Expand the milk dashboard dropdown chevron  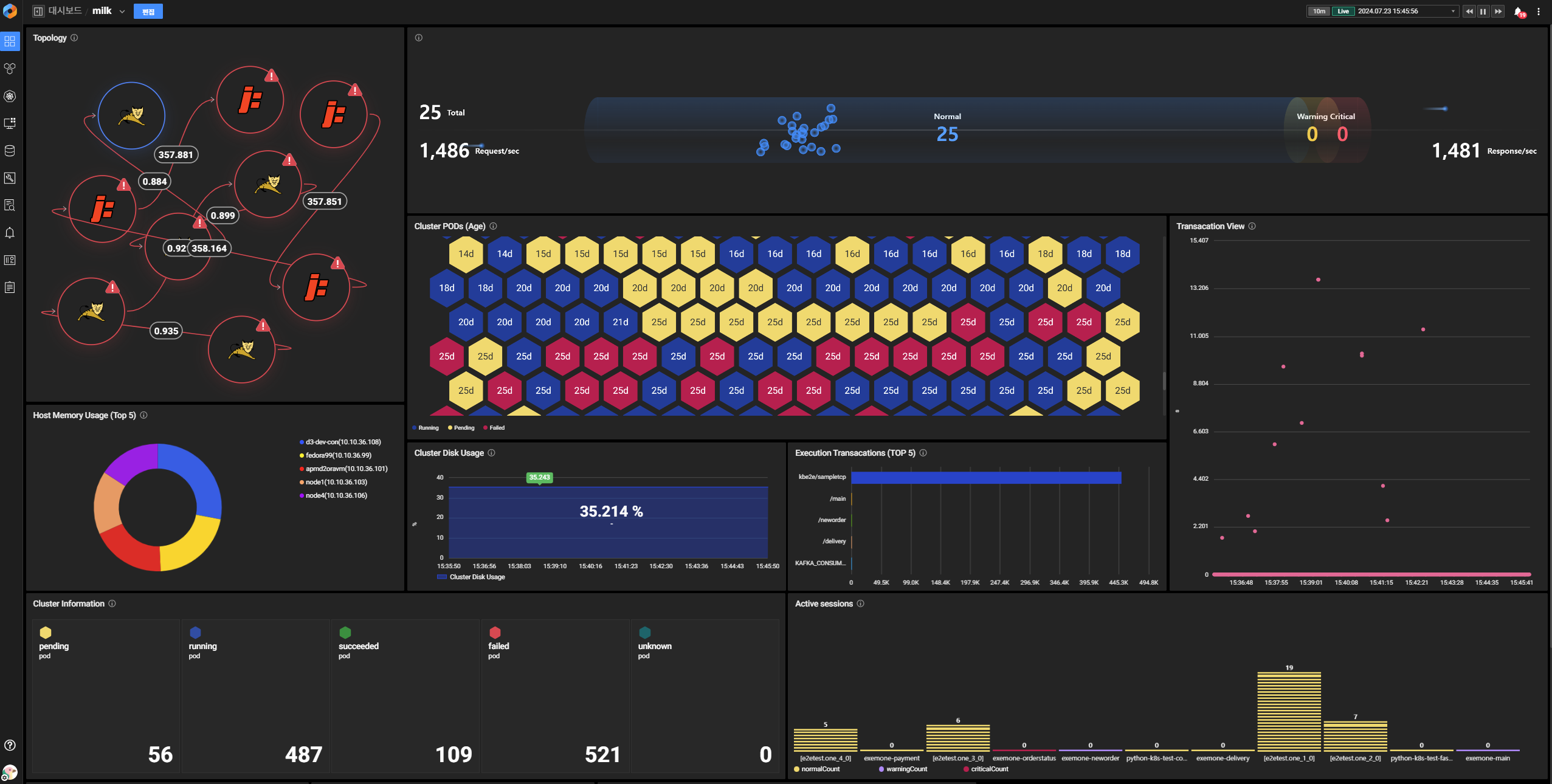pyautogui.click(x=122, y=12)
